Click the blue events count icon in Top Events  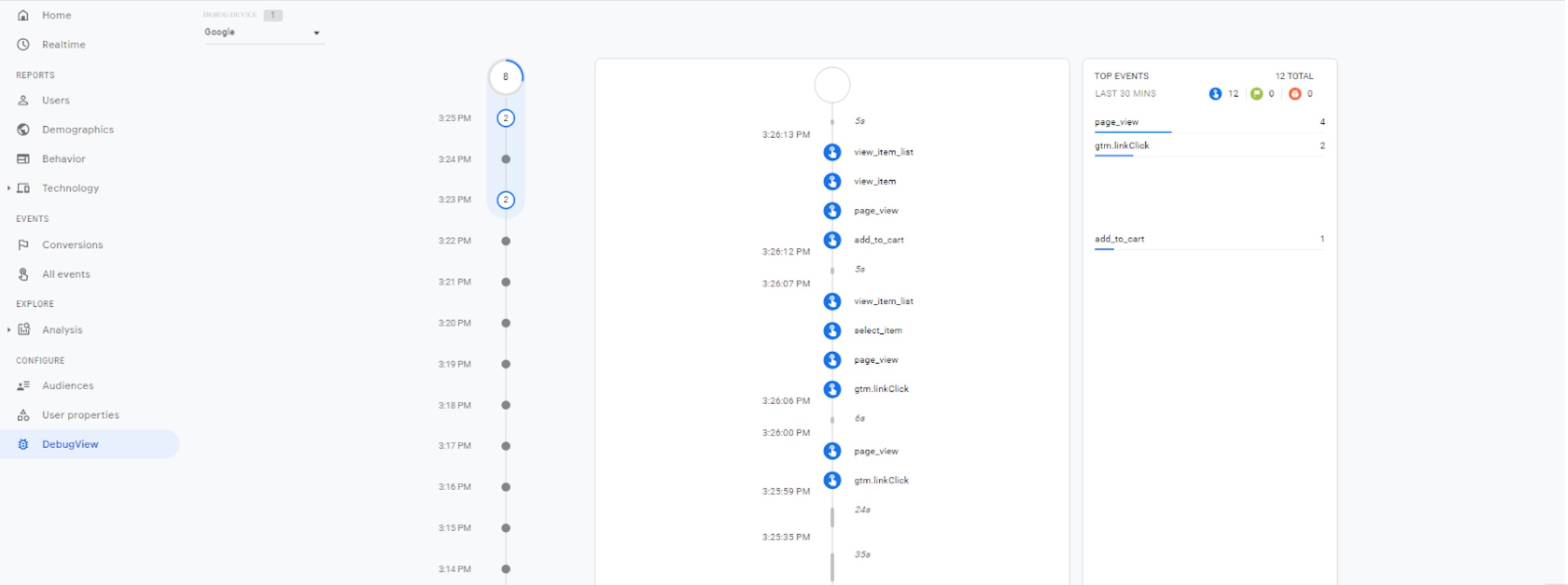click(1215, 94)
